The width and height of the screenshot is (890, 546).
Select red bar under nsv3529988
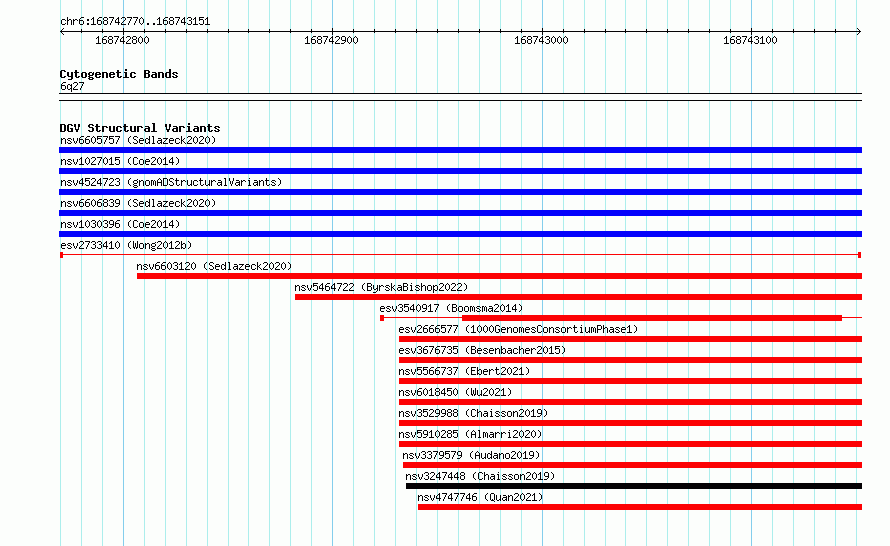point(631,423)
